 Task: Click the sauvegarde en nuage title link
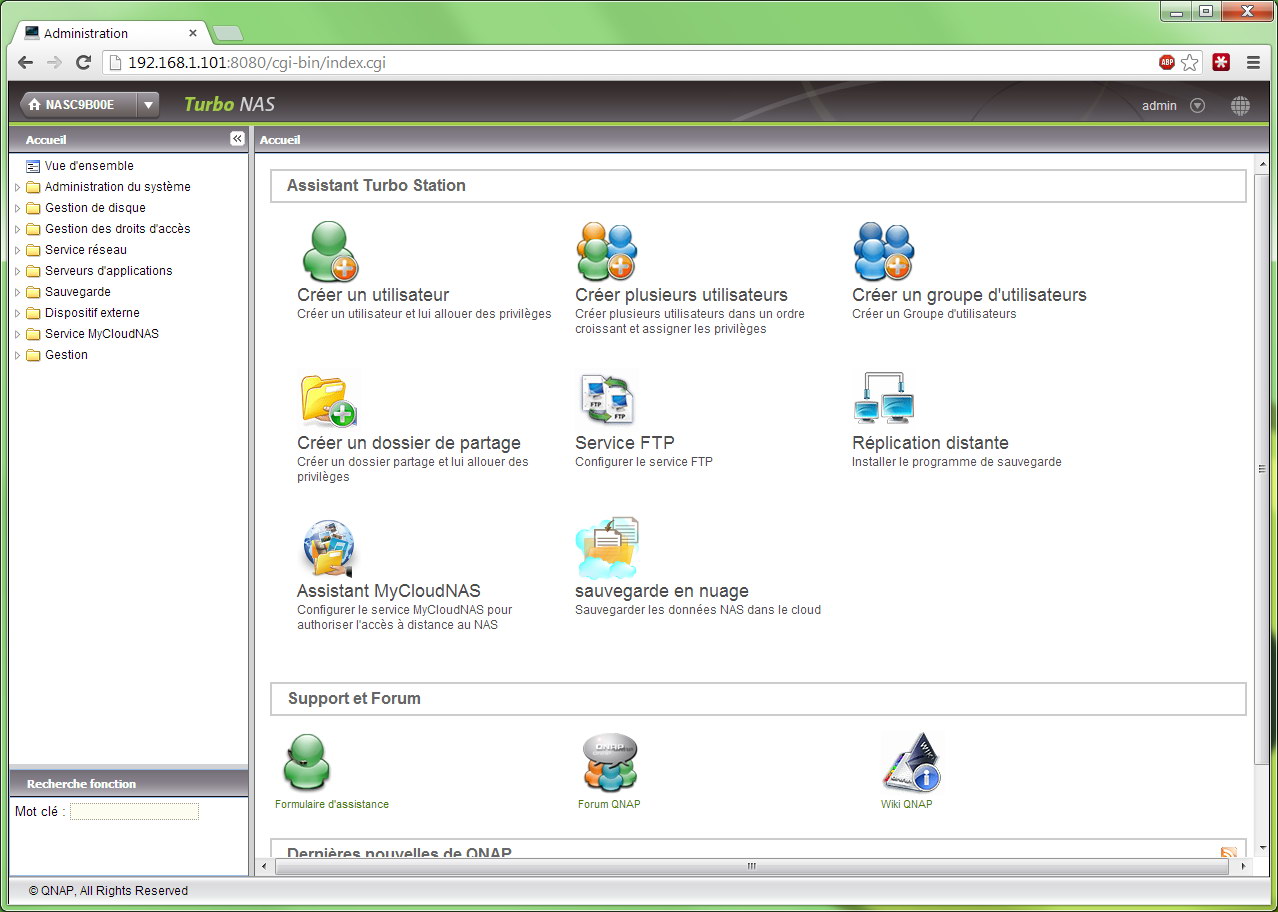662,591
